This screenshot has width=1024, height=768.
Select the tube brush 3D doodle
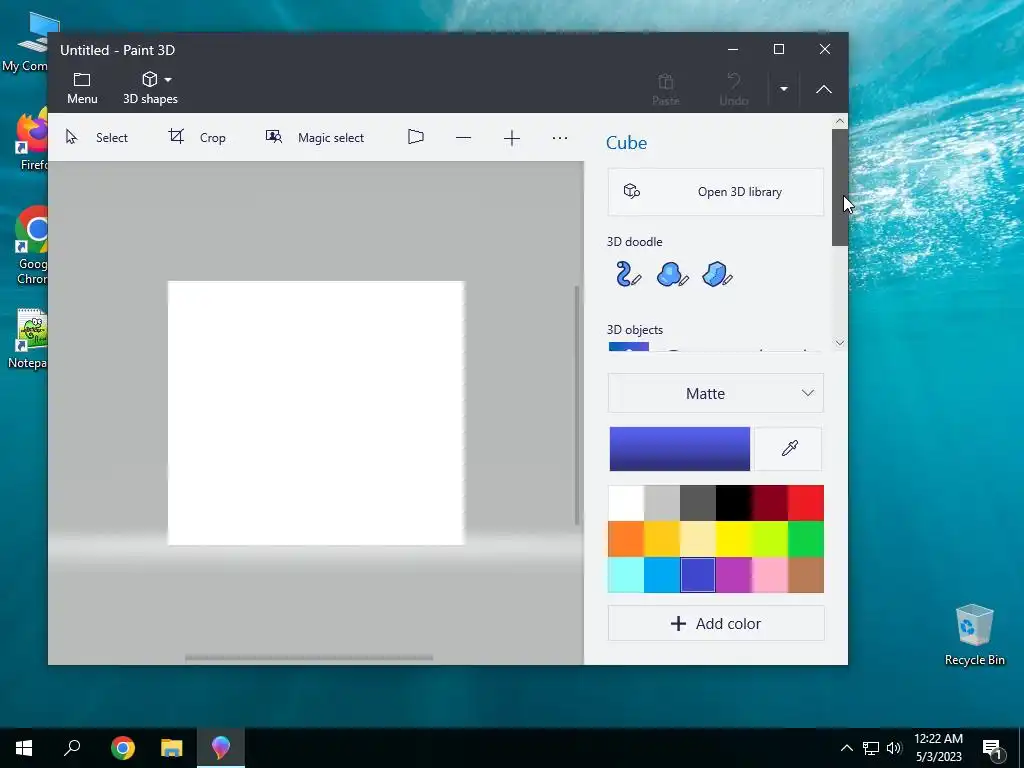pyautogui.click(x=628, y=274)
